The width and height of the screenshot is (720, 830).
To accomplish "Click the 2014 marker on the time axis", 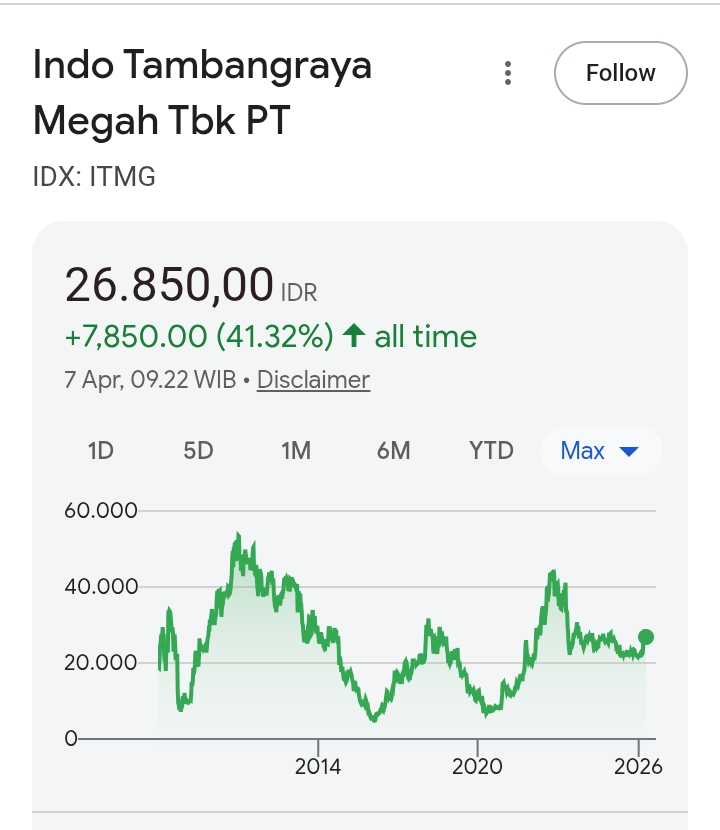I will point(318,767).
